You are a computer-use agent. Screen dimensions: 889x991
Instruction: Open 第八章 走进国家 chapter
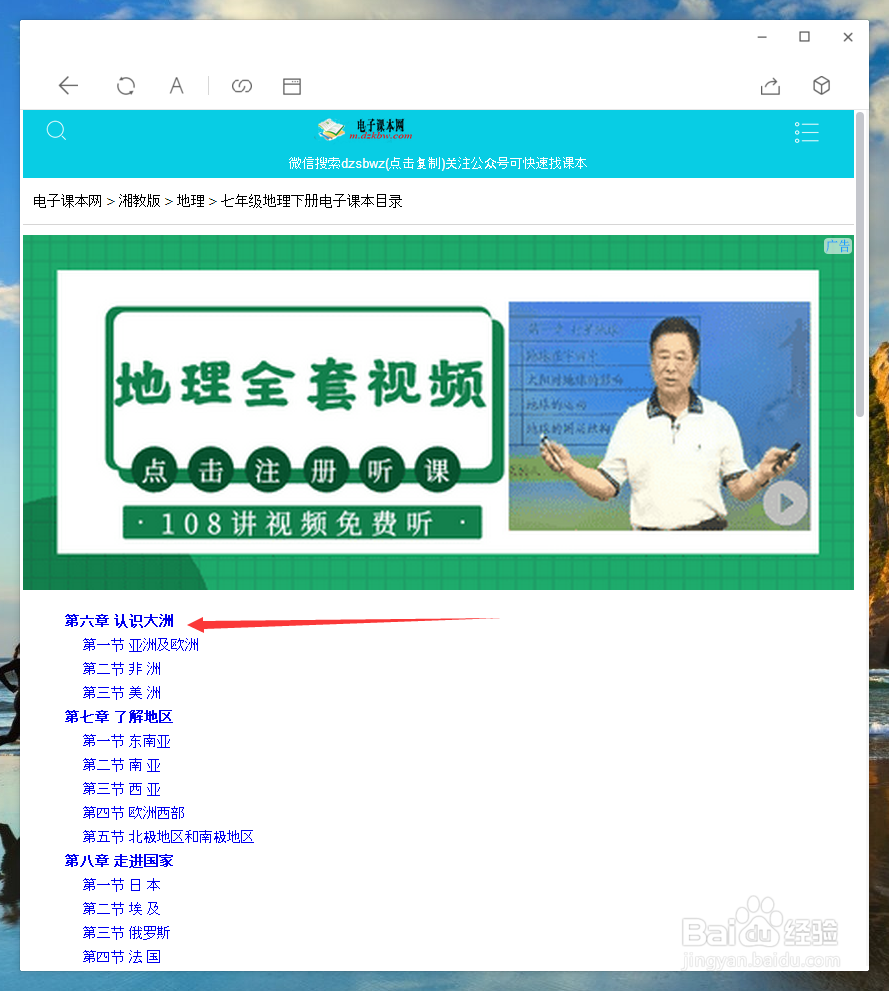click(x=119, y=861)
